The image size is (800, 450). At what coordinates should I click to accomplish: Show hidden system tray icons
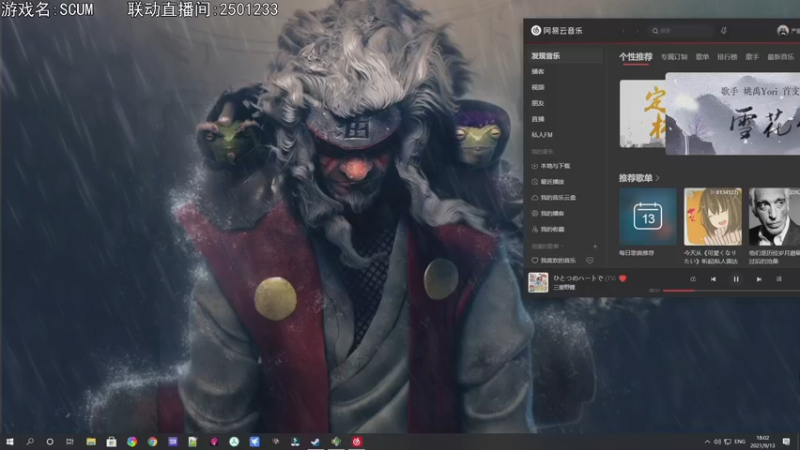pos(707,442)
